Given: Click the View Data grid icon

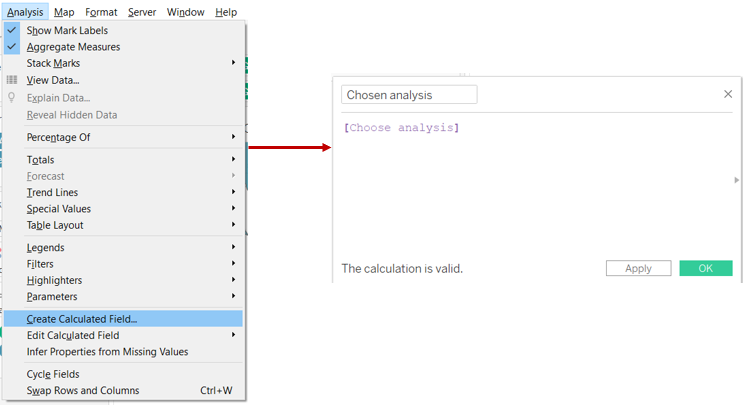Looking at the screenshot, I should click(x=12, y=80).
